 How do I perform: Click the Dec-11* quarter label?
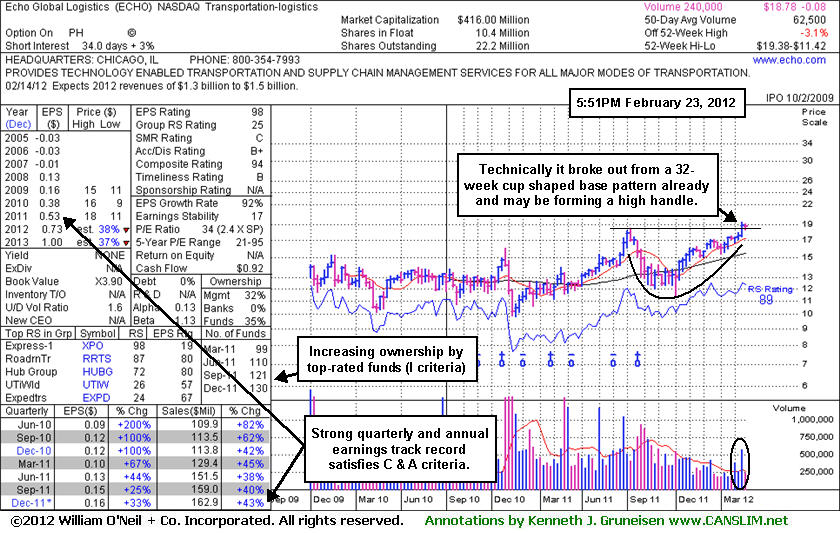click(x=32, y=503)
